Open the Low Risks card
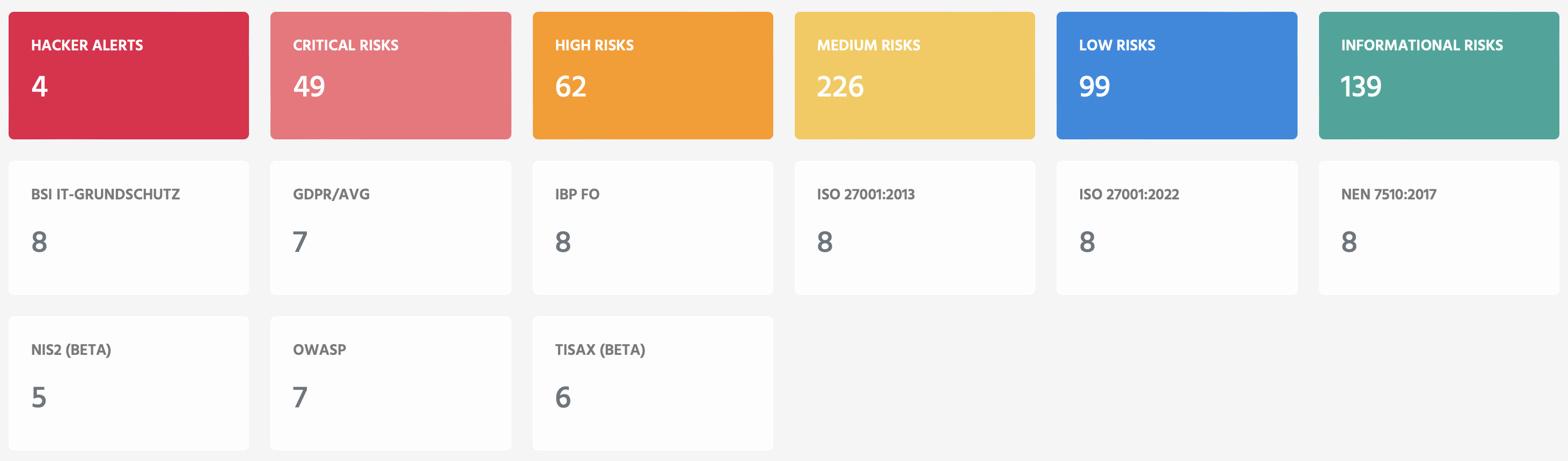1568x461 pixels. click(x=1177, y=76)
